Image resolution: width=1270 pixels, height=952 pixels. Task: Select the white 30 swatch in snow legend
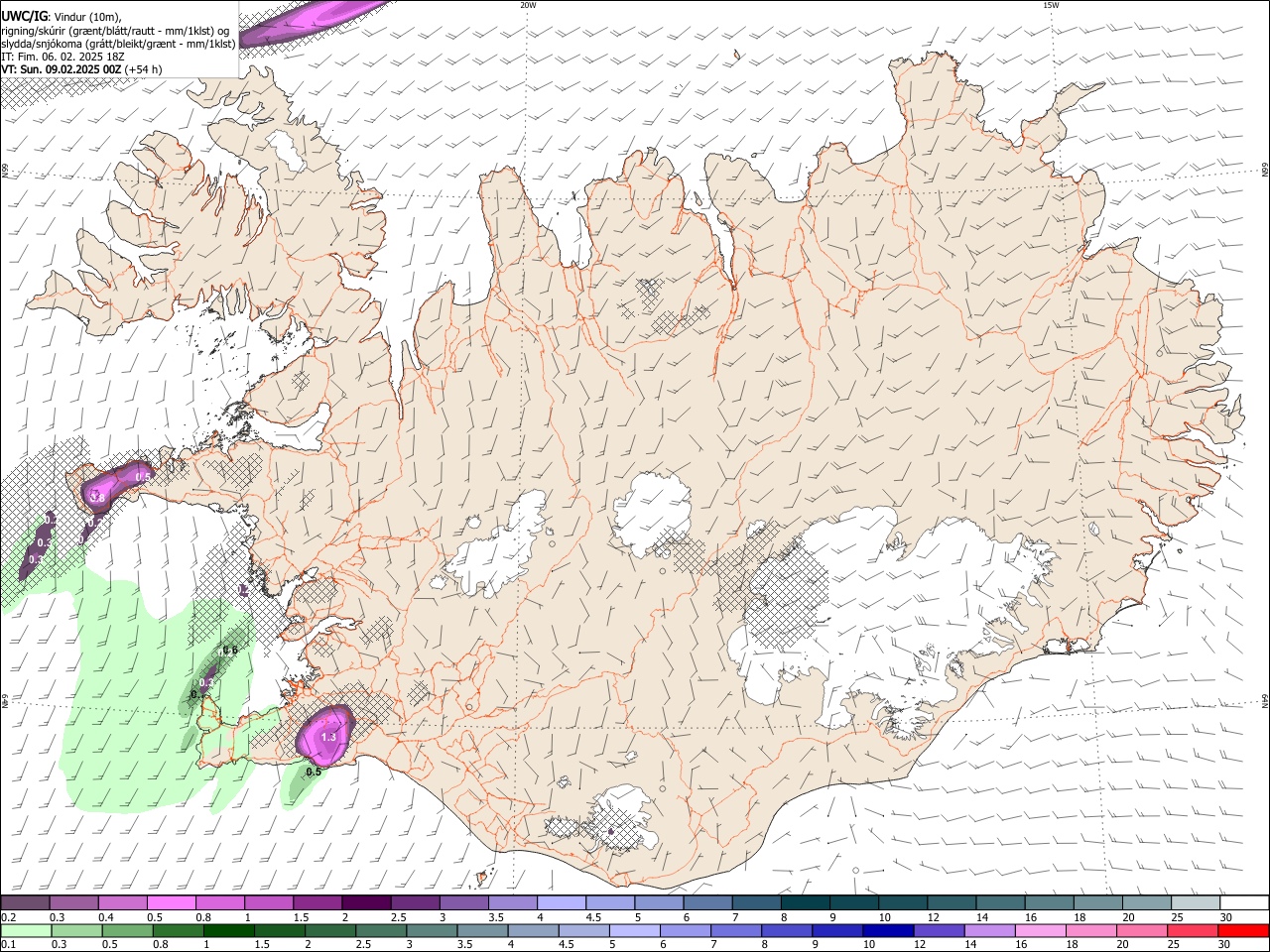coord(1244,903)
